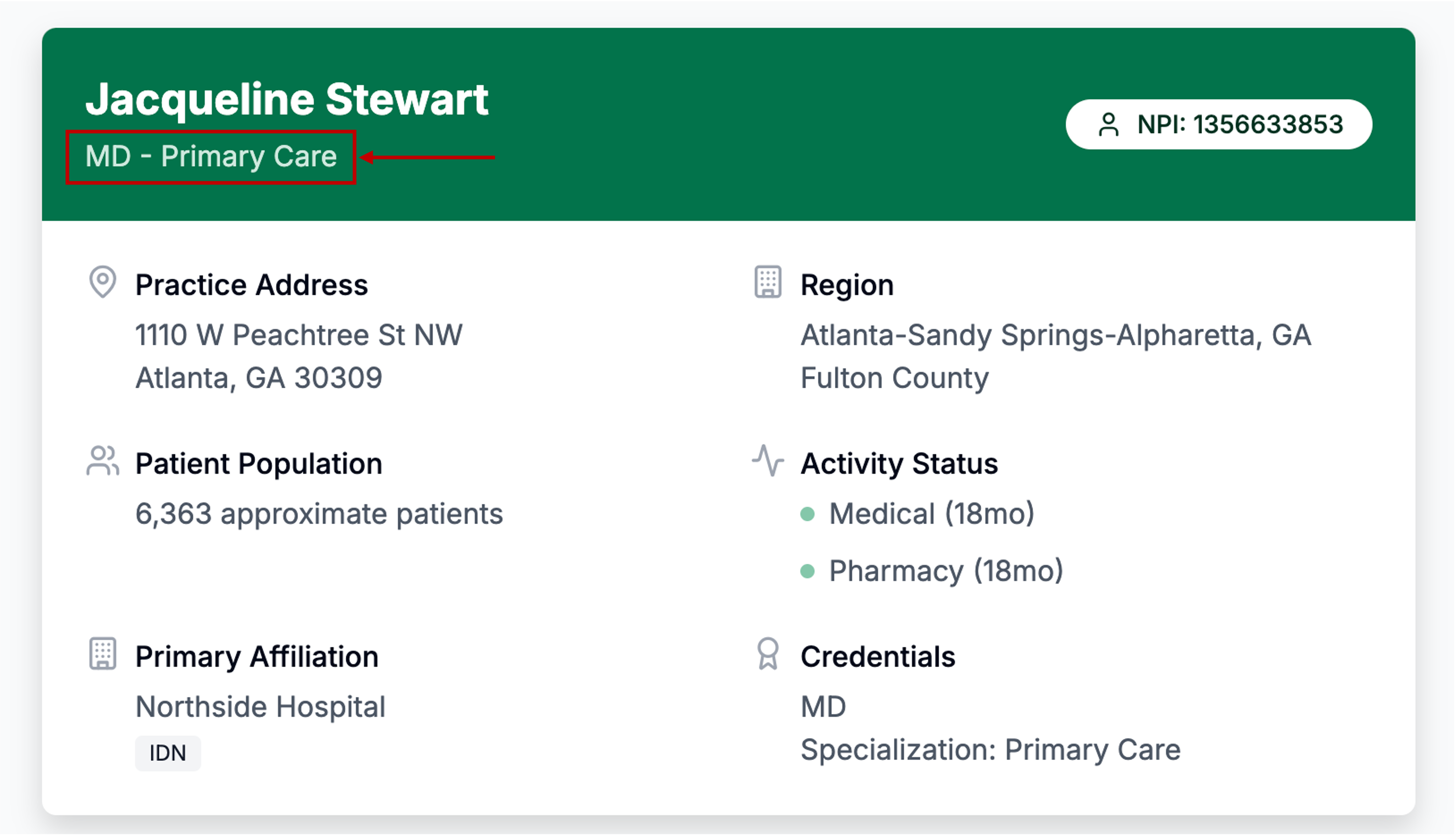The image size is (1456, 836).
Task: Click the pulse icon next to Activity Status
Action: click(x=768, y=460)
